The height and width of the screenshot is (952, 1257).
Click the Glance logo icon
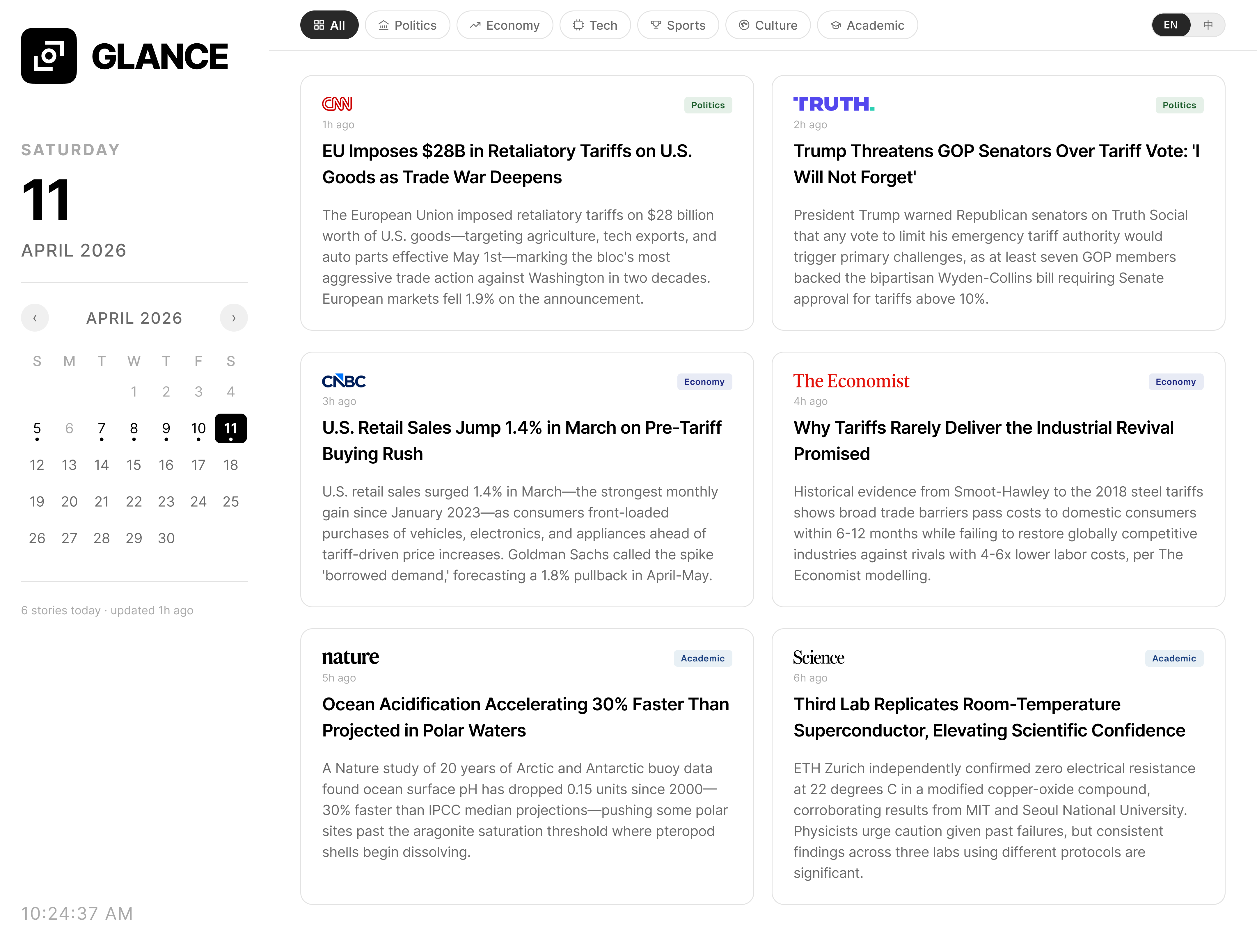(48, 56)
